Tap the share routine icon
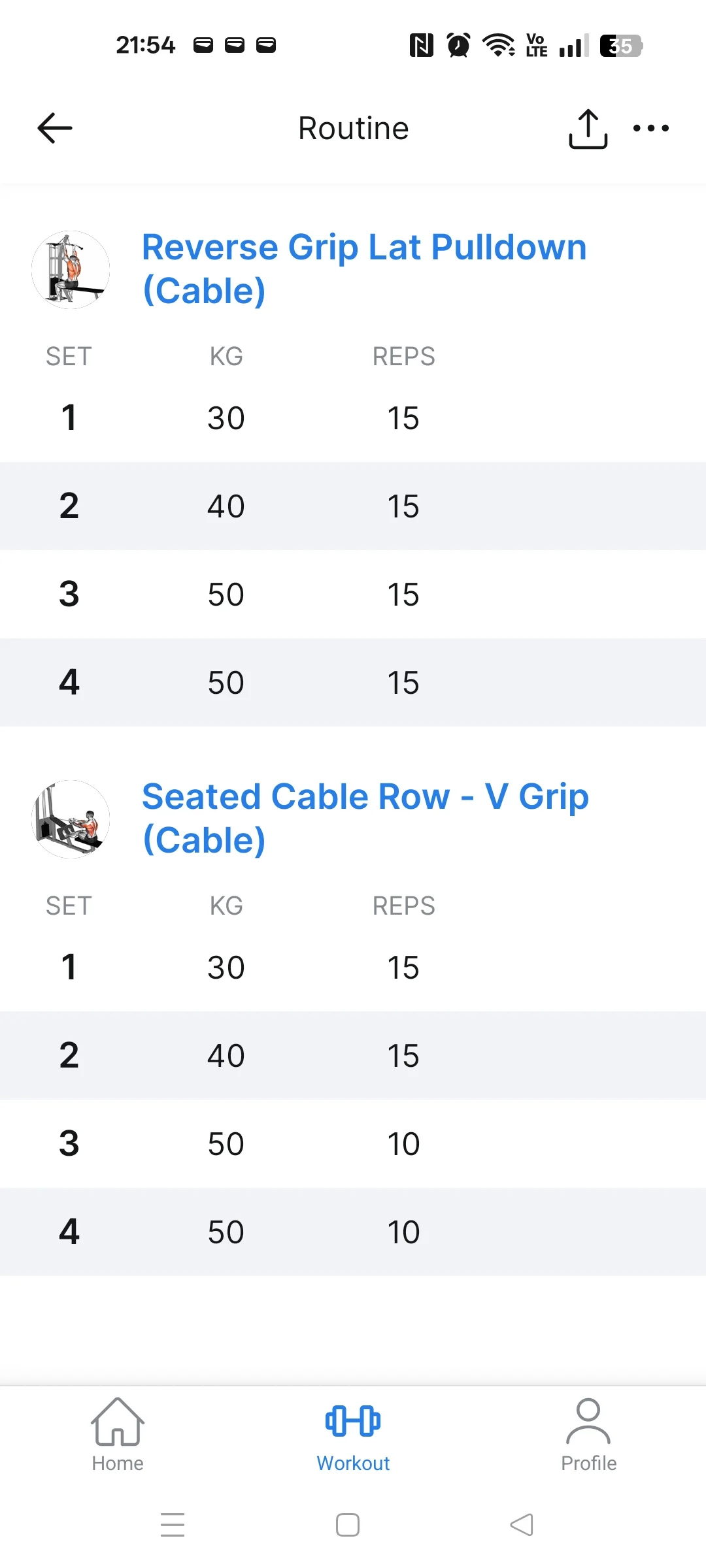 (x=588, y=129)
